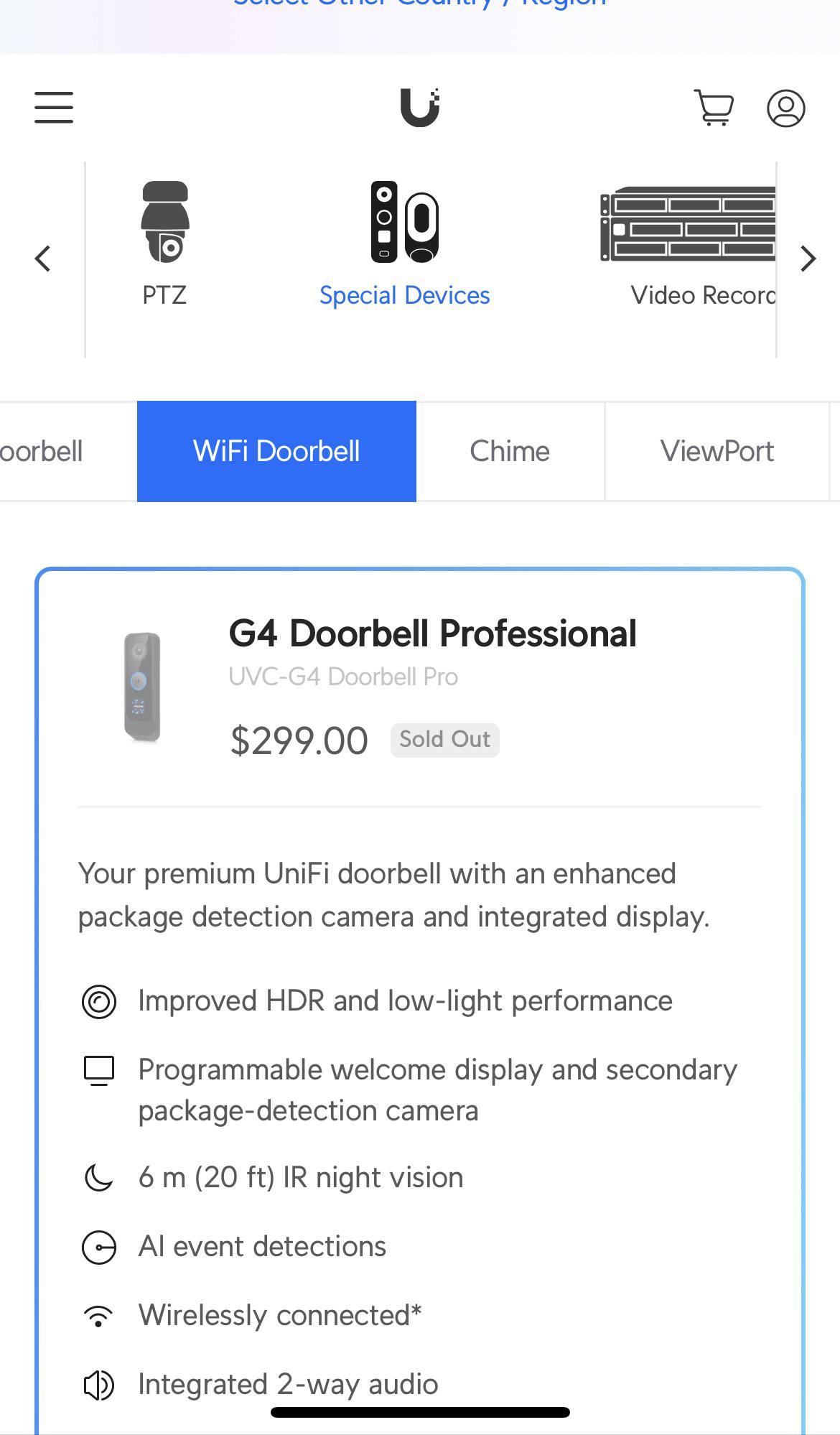Switch to the Chime tab
The width and height of the screenshot is (840, 1435).
point(509,451)
